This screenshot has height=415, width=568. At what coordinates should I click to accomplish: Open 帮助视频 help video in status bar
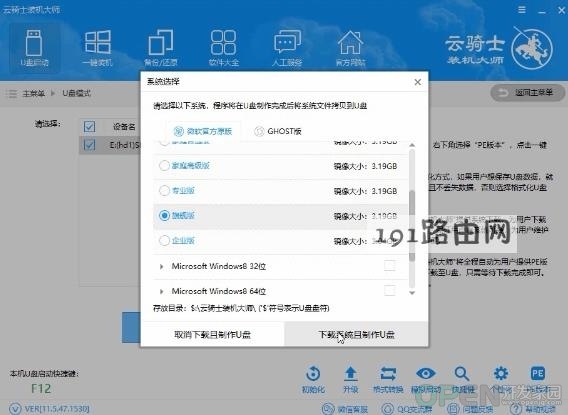532,409
